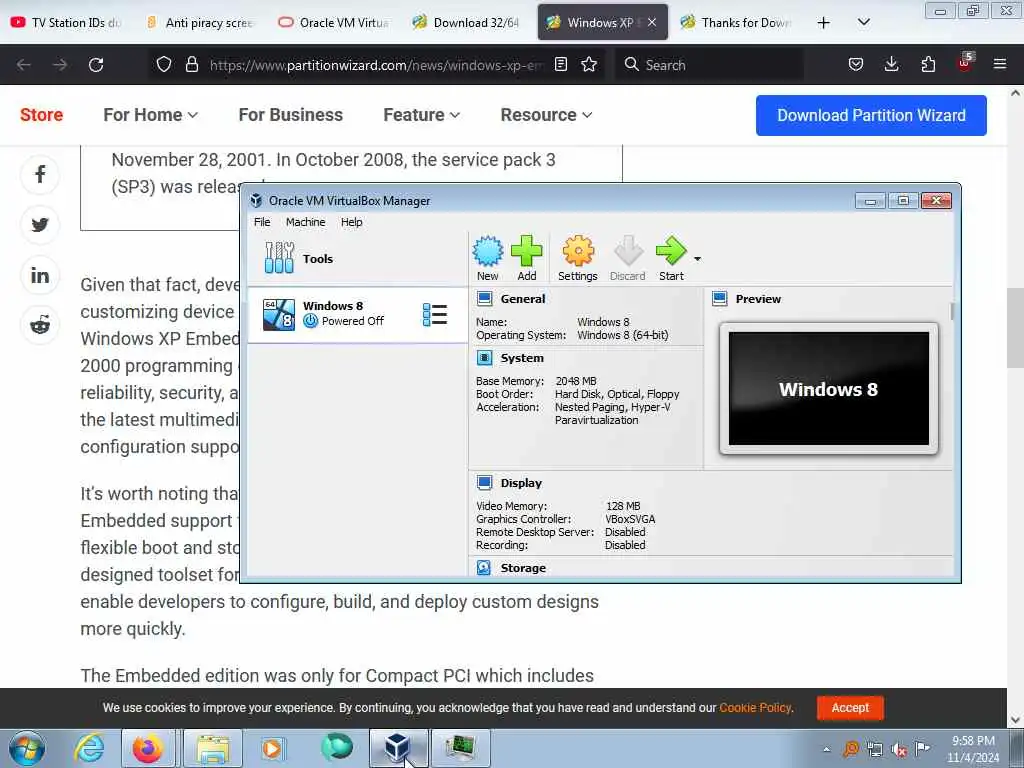The image size is (1024, 768).
Task: Open a new browser tab
Action: click(x=824, y=23)
